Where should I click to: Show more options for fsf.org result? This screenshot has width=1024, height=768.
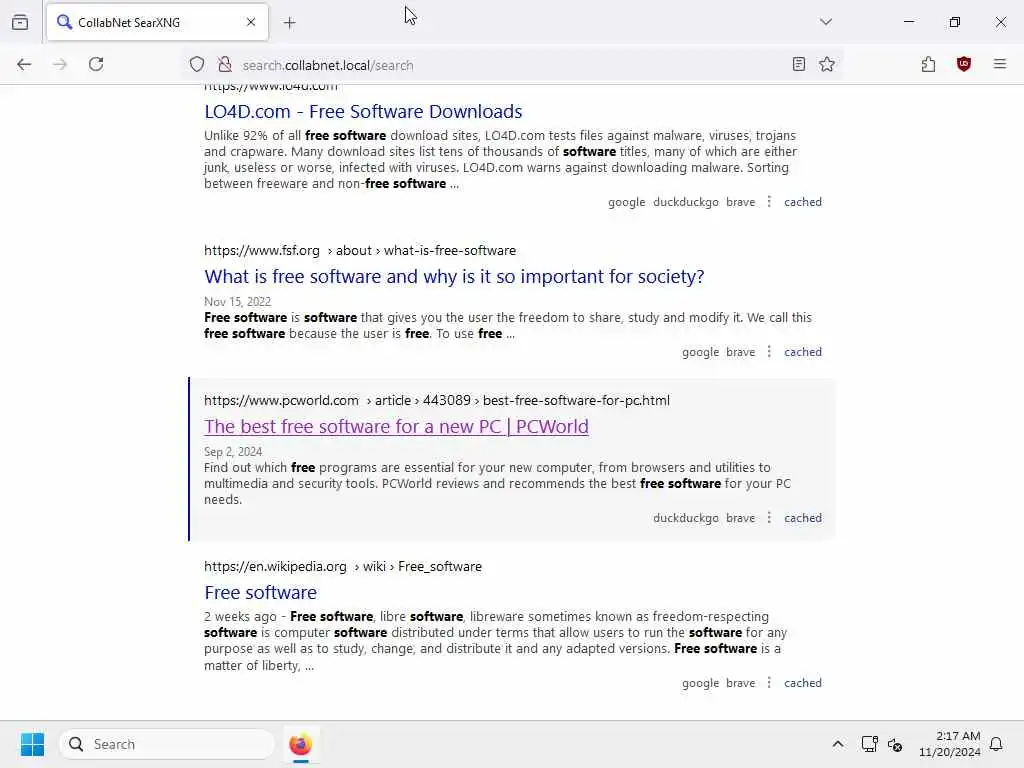pos(769,352)
